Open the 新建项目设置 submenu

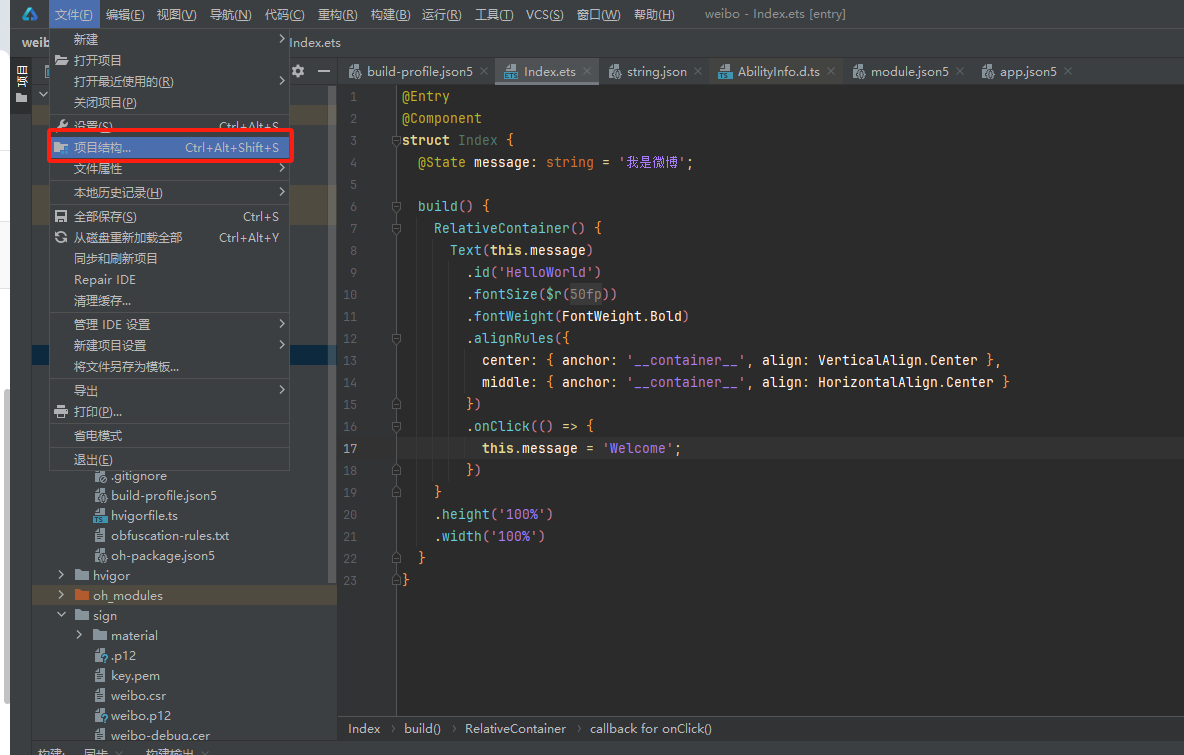click(x=170, y=345)
